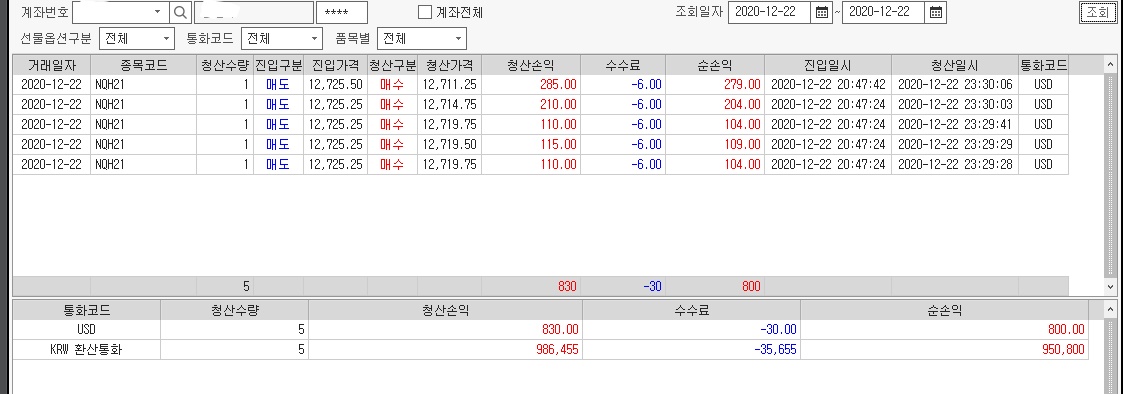Image resolution: width=1123 pixels, height=394 pixels.
Task: Click the account search magnifier icon
Action: [180, 12]
